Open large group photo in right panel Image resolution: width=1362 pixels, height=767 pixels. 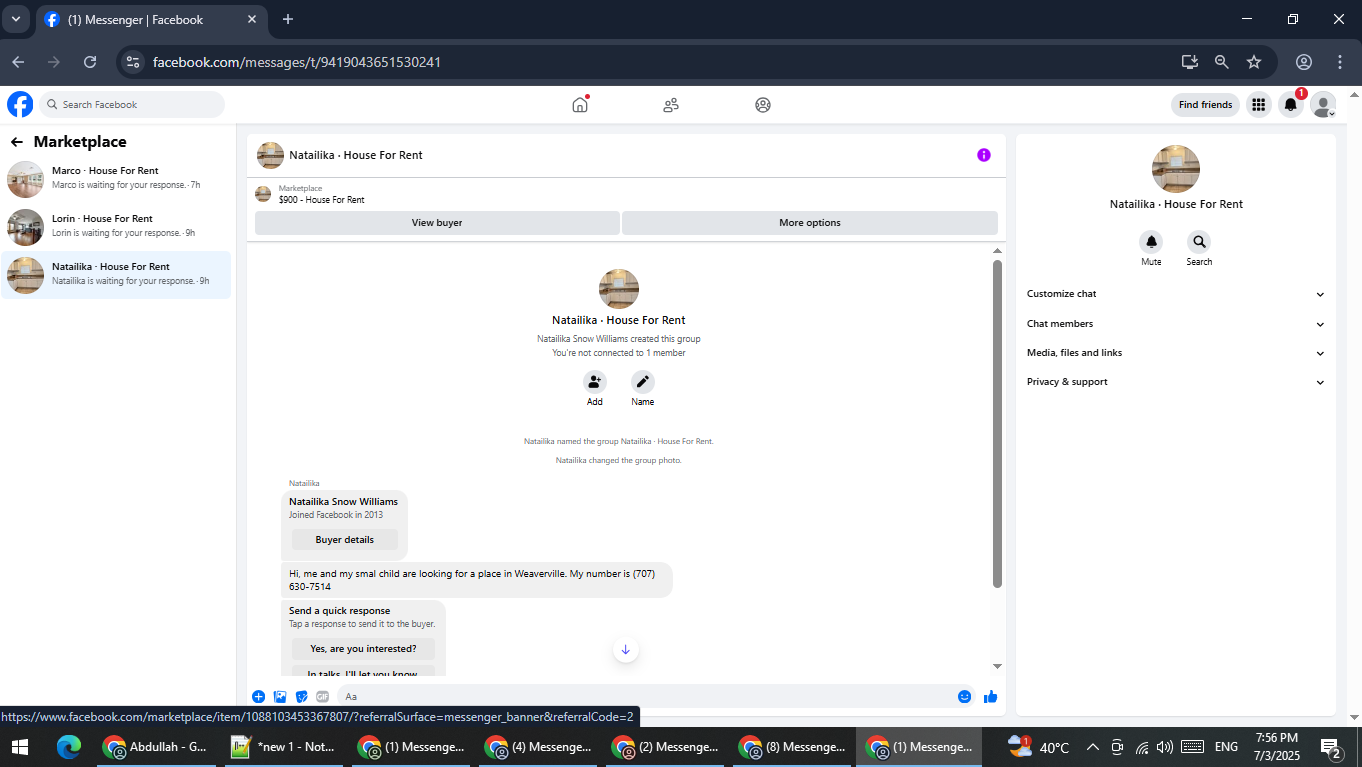click(1176, 169)
